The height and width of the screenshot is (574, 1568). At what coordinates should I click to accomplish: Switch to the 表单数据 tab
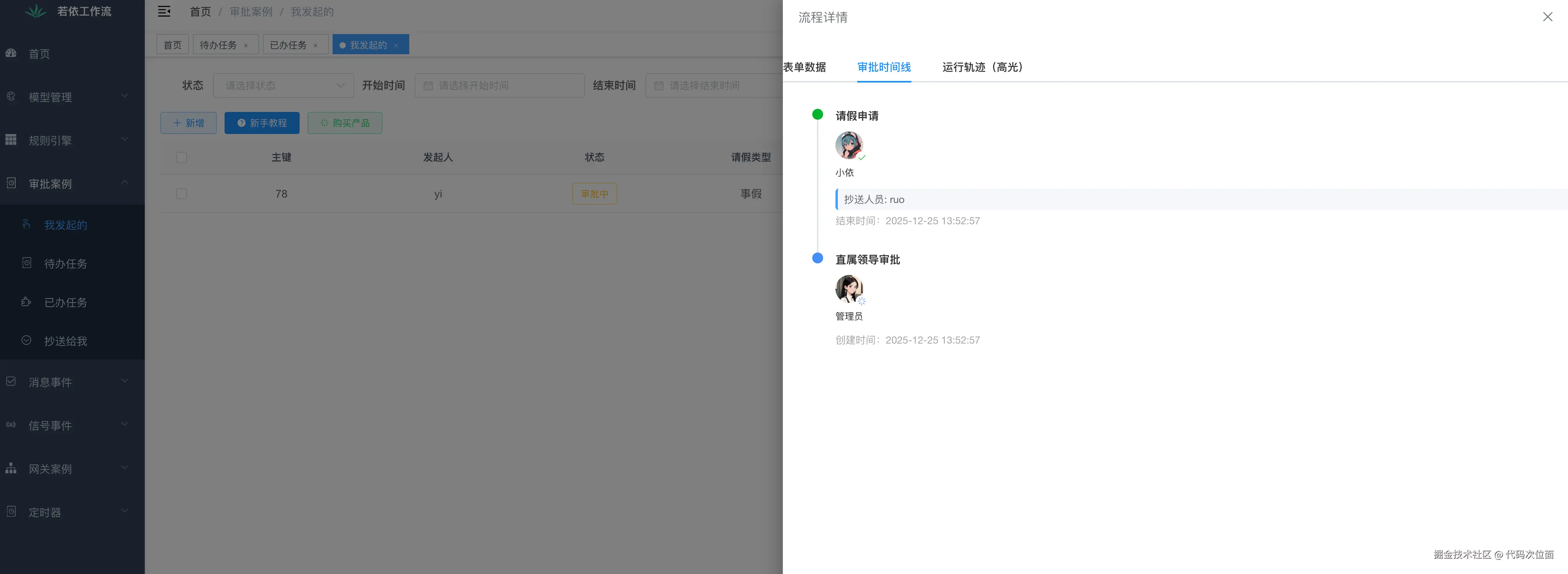click(804, 67)
